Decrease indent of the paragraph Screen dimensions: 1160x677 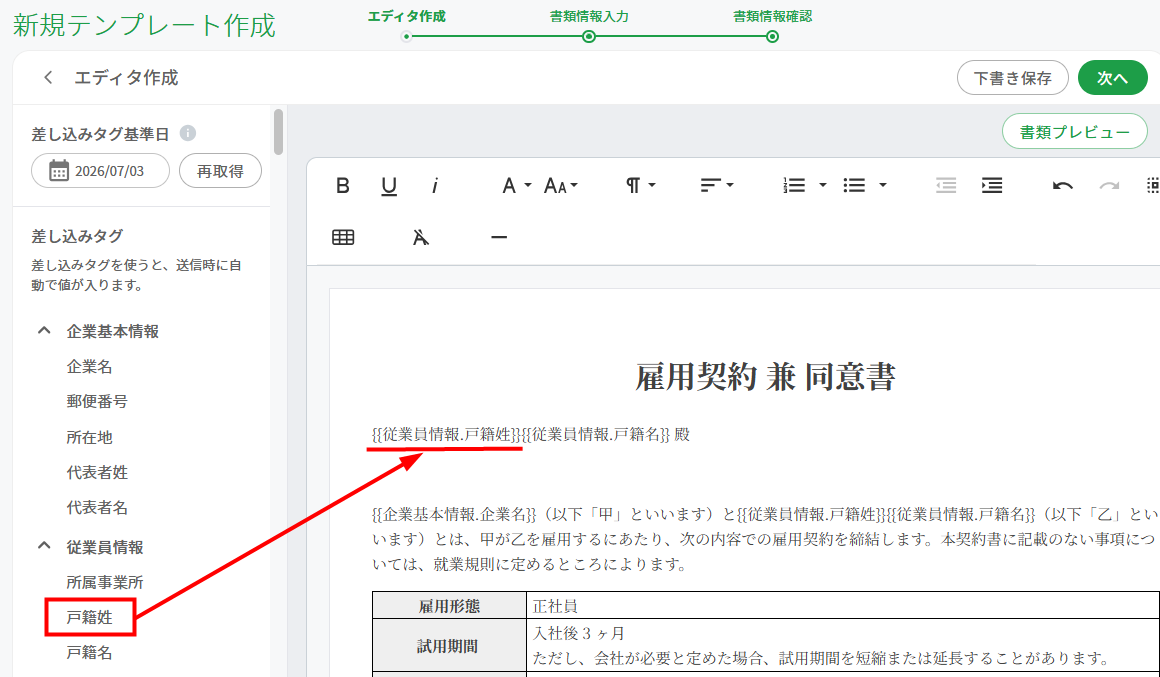point(946,185)
